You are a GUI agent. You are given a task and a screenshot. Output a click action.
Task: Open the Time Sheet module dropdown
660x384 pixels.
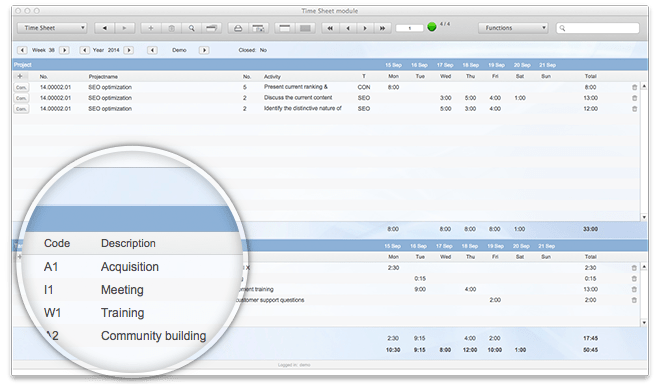coord(52,28)
